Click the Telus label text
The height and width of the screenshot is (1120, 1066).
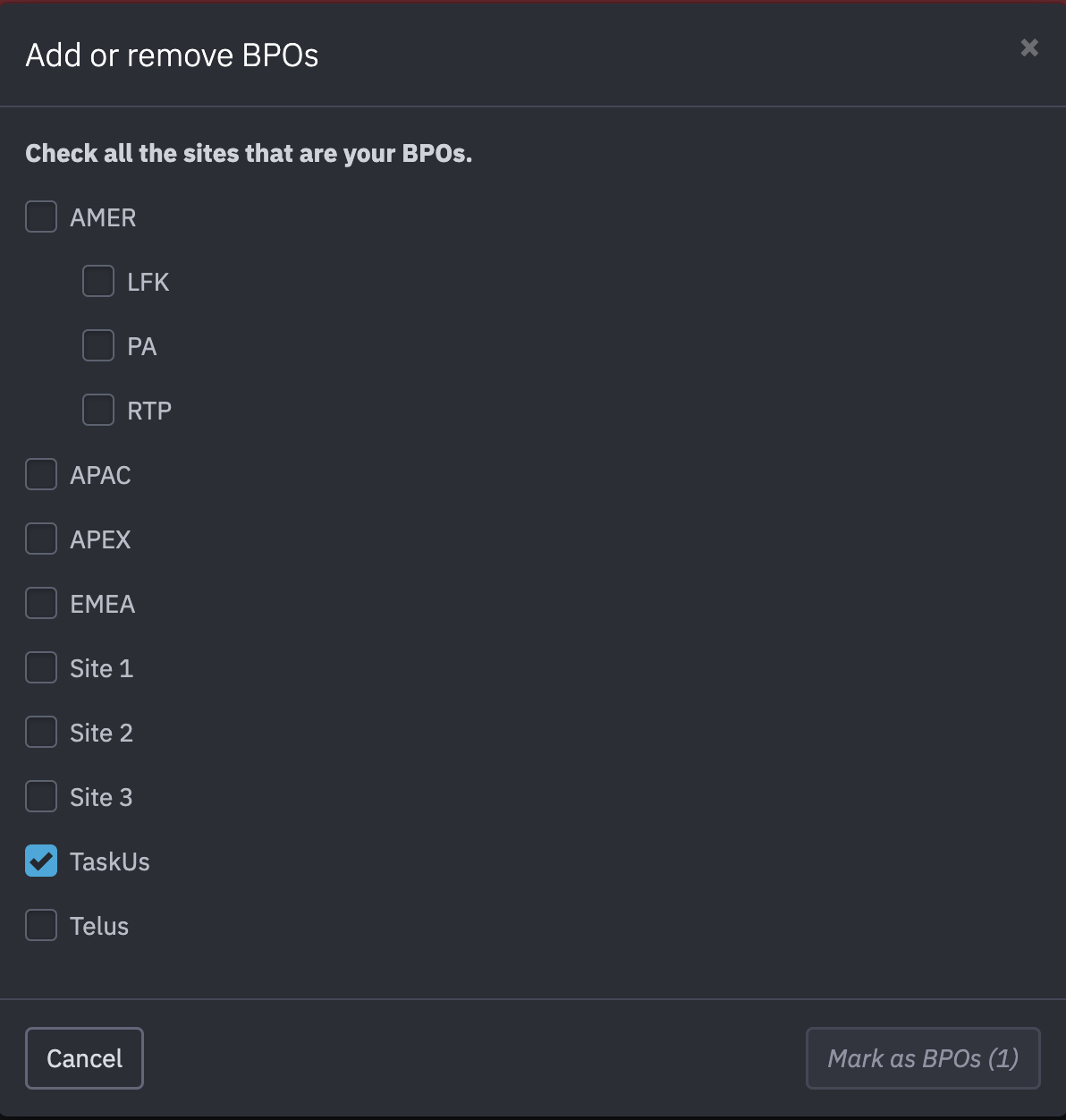point(99,925)
